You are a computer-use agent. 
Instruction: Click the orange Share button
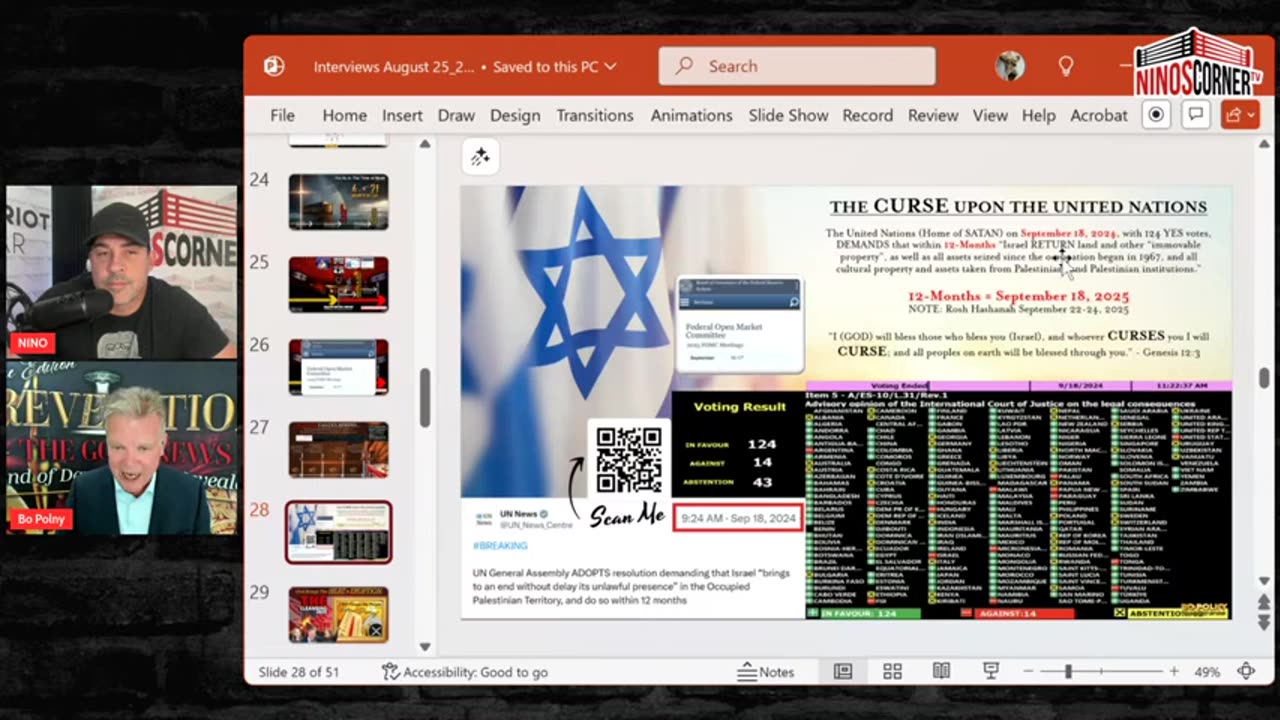(x=1239, y=115)
